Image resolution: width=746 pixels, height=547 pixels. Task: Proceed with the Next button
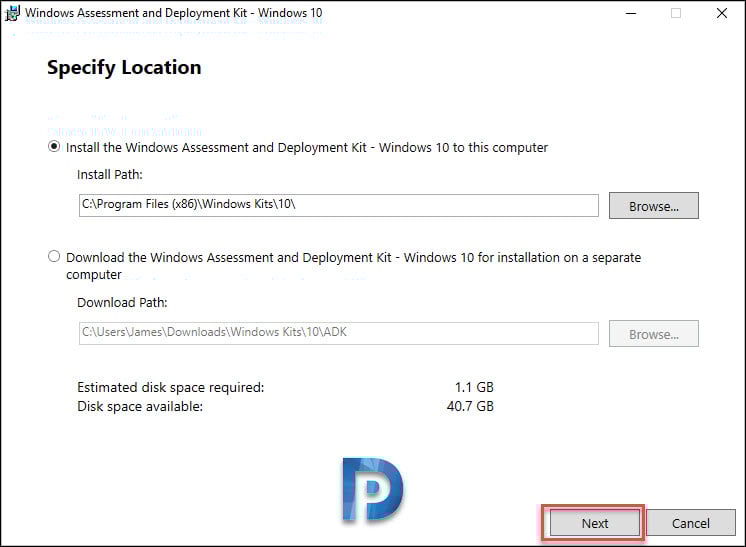coord(595,523)
